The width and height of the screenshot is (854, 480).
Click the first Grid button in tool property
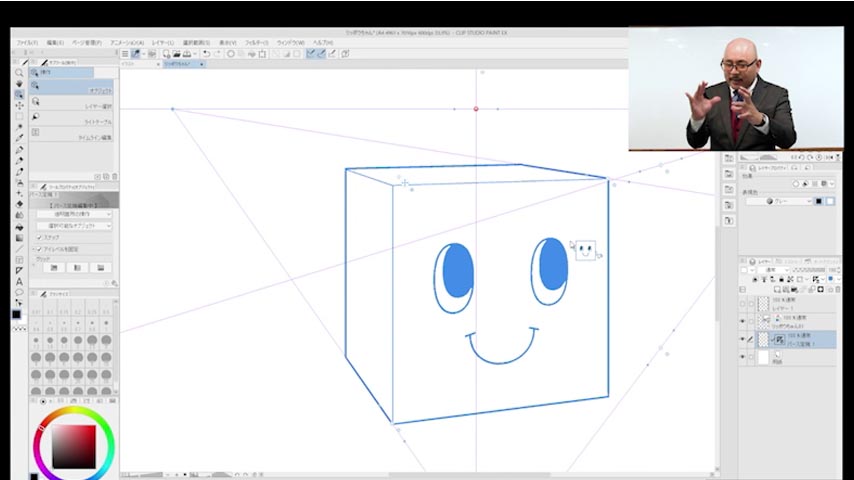point(54,268)
